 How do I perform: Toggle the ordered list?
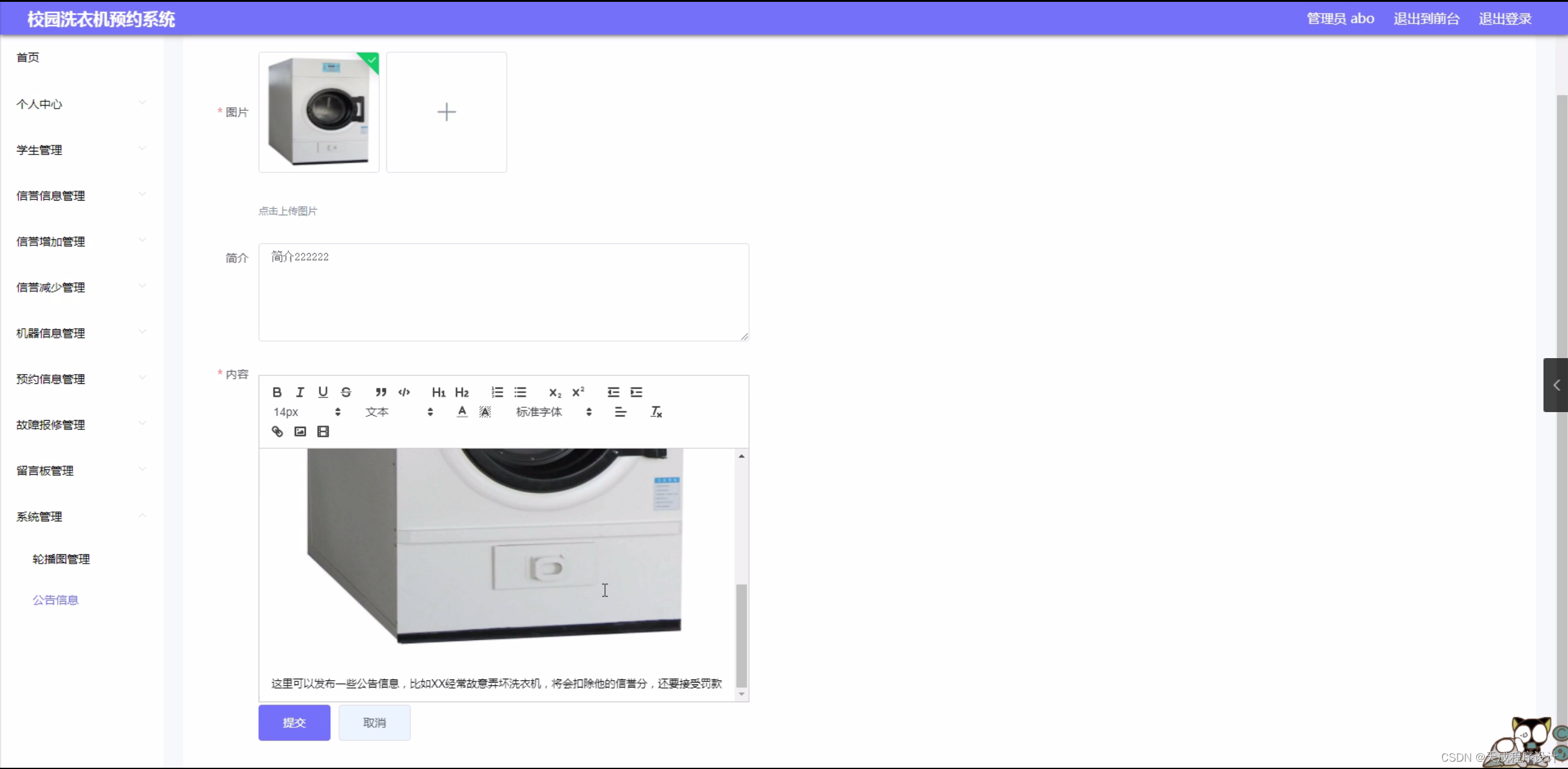point(497,392)
